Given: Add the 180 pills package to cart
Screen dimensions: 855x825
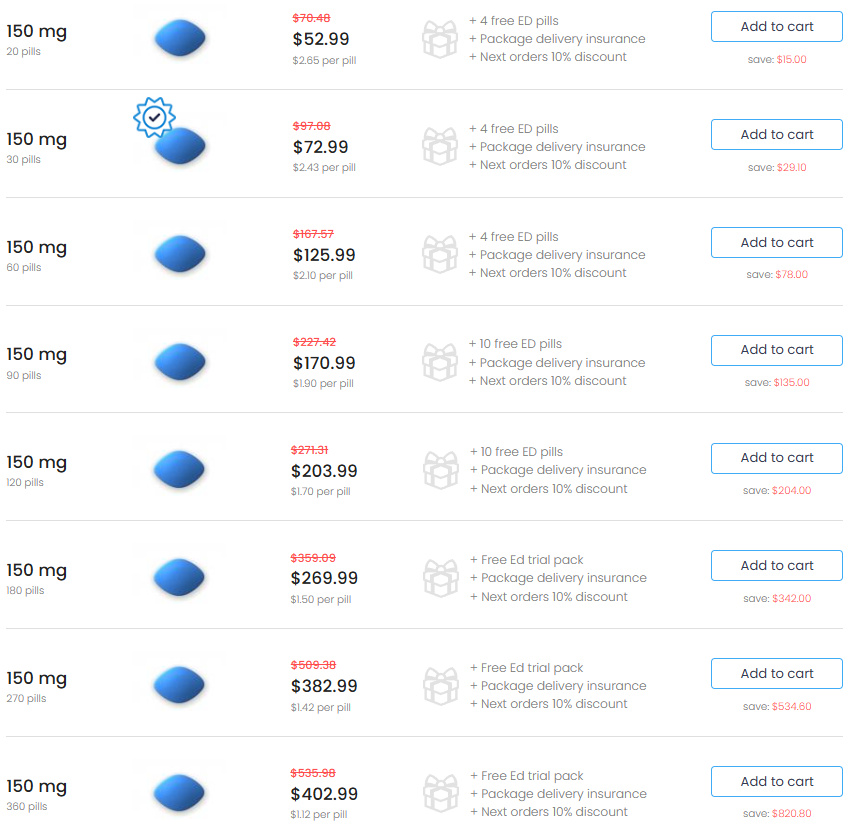Looking at the screenshot, I should [776, 566].
